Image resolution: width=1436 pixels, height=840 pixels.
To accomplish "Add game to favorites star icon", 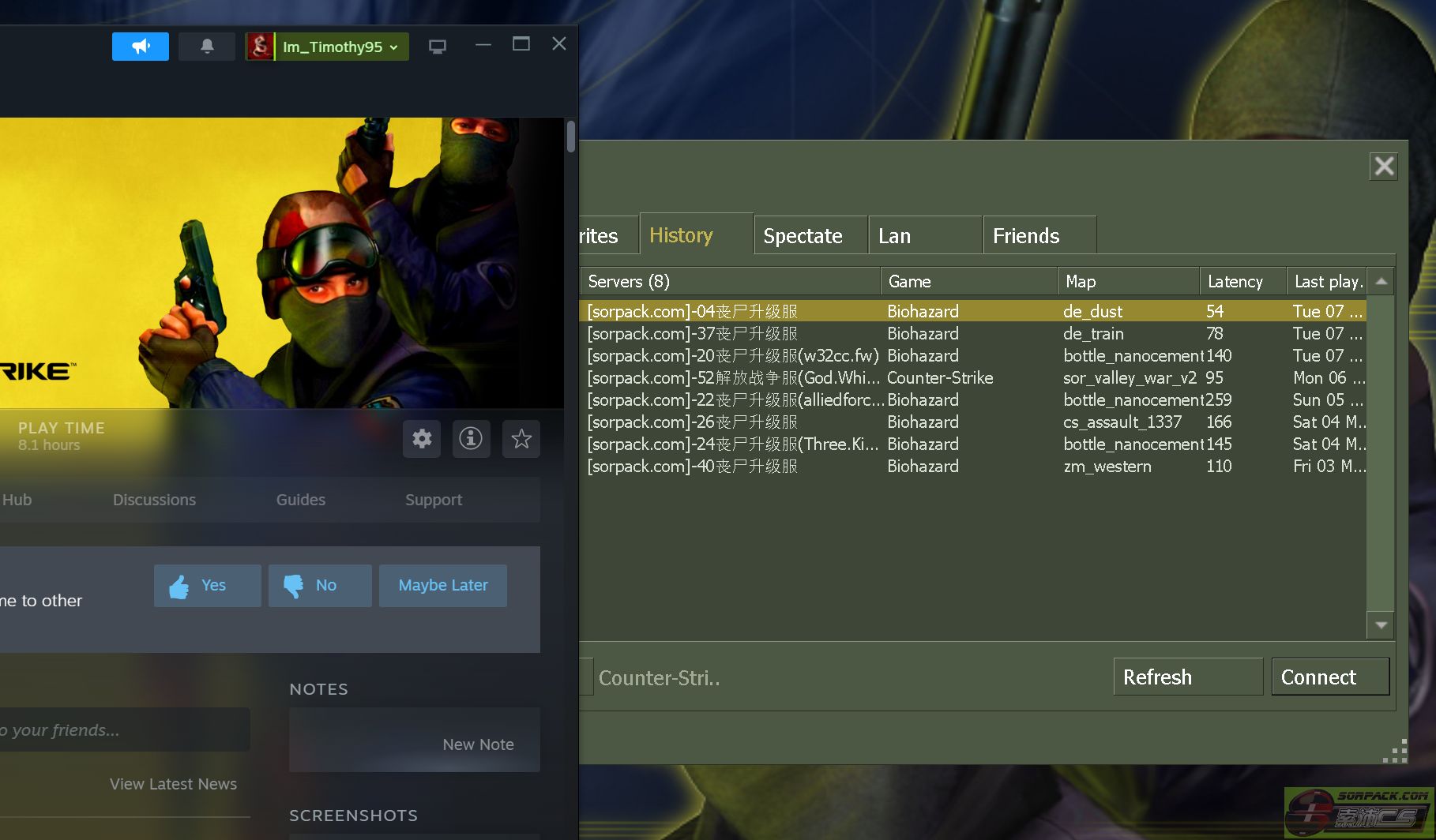I will (x=521, y=438).
